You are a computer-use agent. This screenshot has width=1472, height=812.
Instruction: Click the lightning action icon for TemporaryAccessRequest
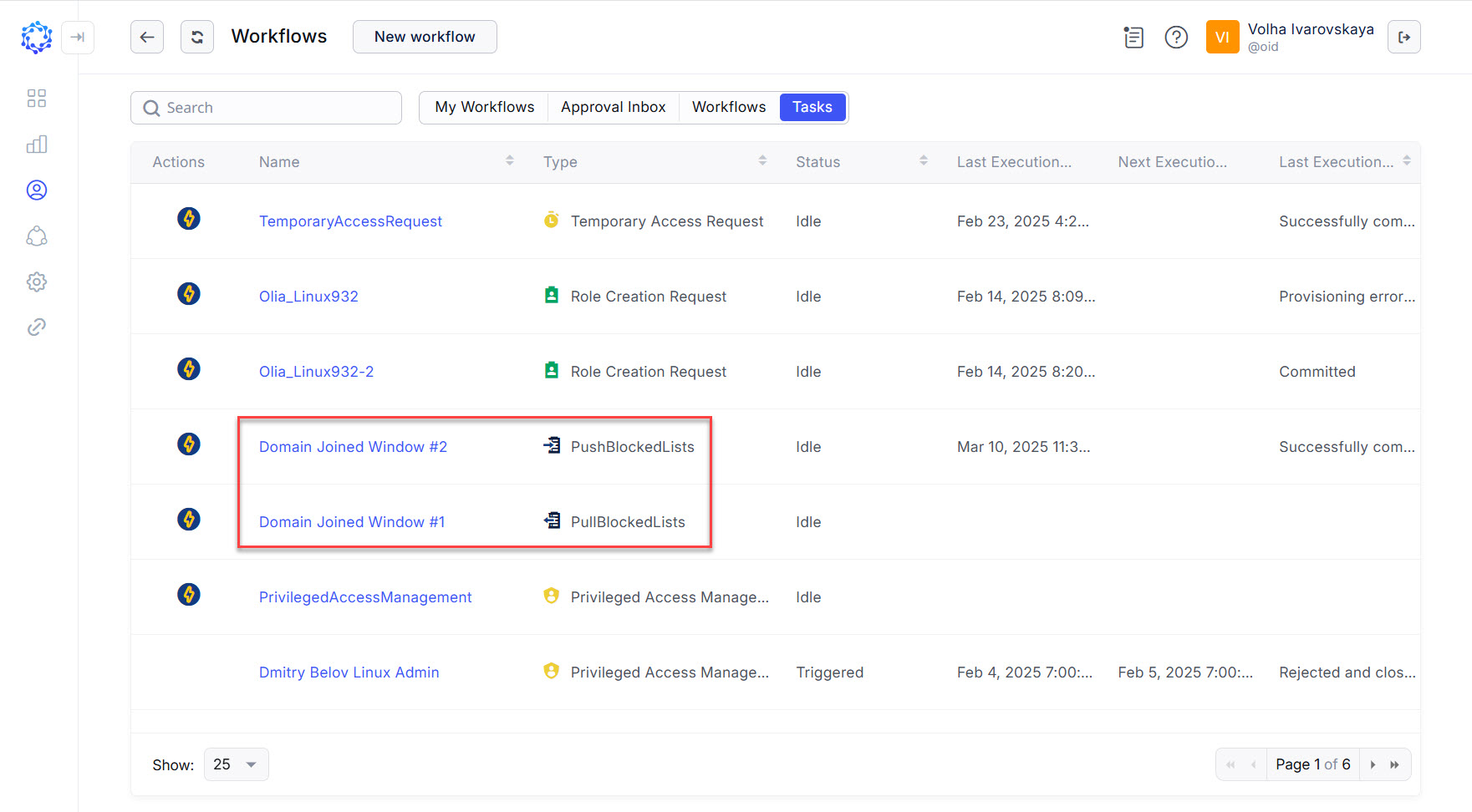[x=188, y=219]
